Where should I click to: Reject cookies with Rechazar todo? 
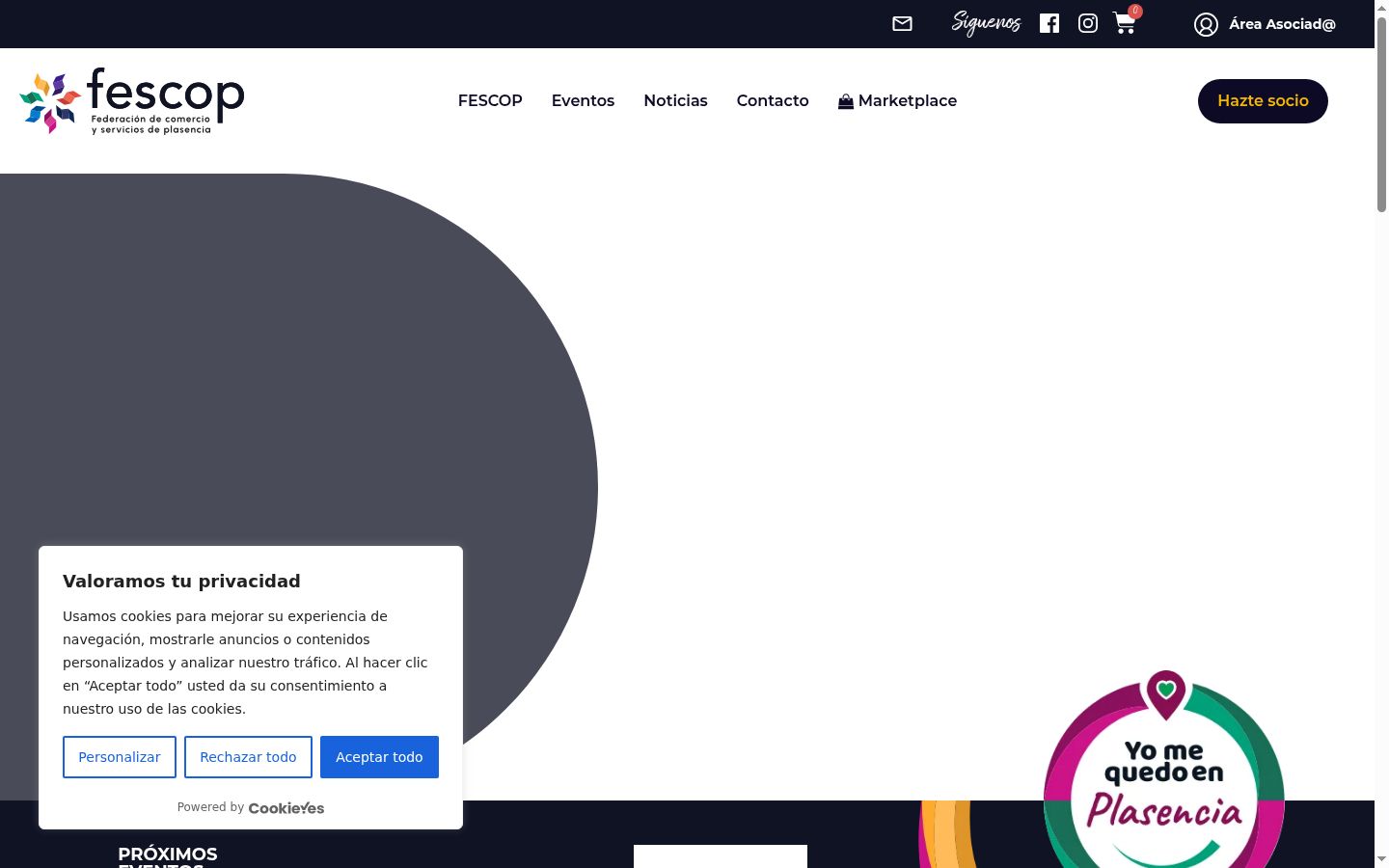pyautogui.click(x=248, y=757)
